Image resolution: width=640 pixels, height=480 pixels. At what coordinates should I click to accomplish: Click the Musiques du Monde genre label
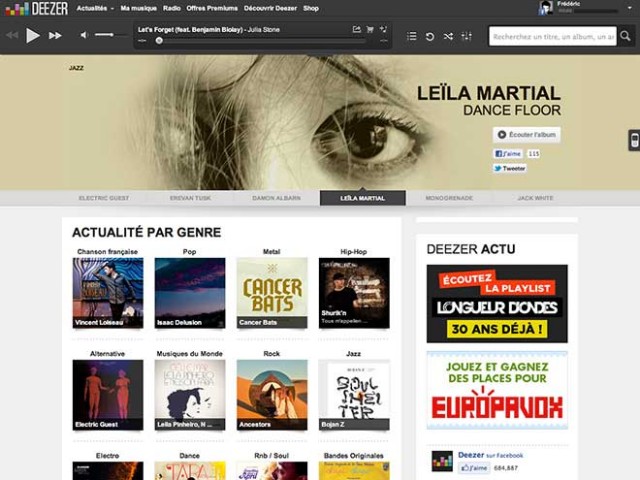click(189, 353)
